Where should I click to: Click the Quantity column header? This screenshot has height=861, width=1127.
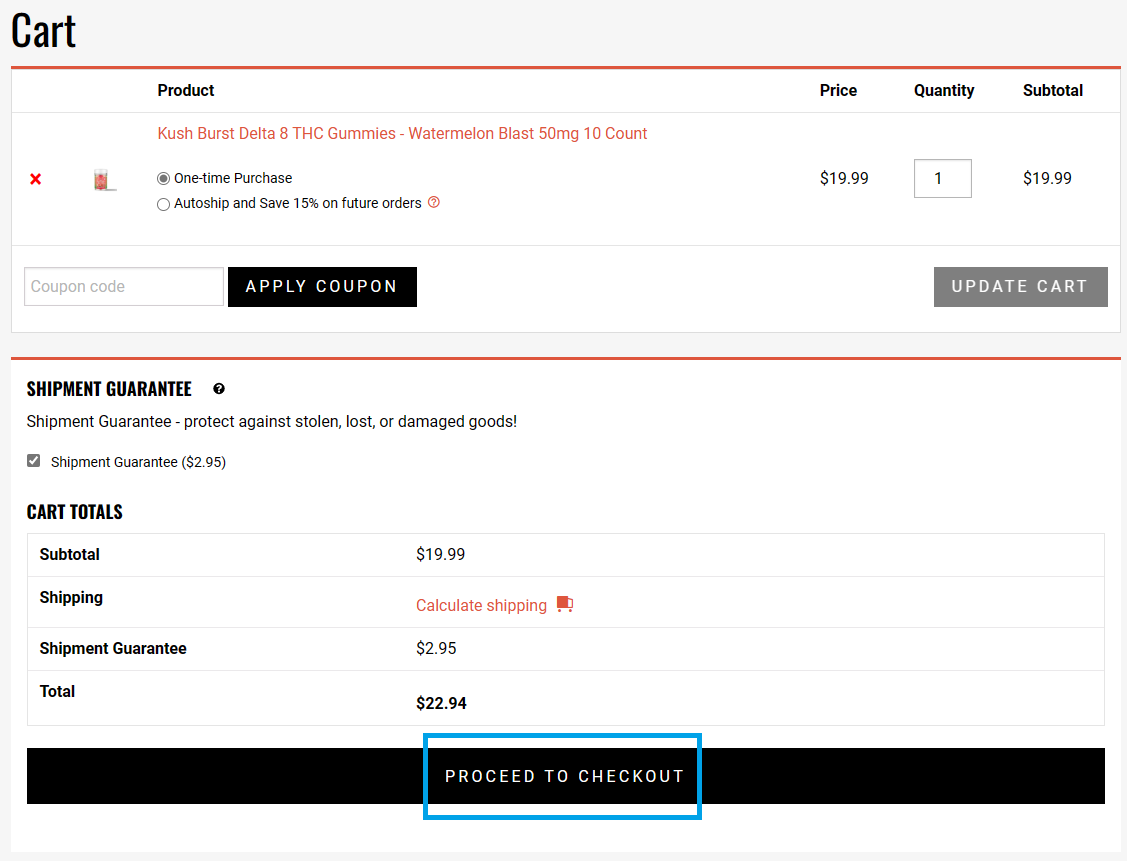(x=943, y=90)
